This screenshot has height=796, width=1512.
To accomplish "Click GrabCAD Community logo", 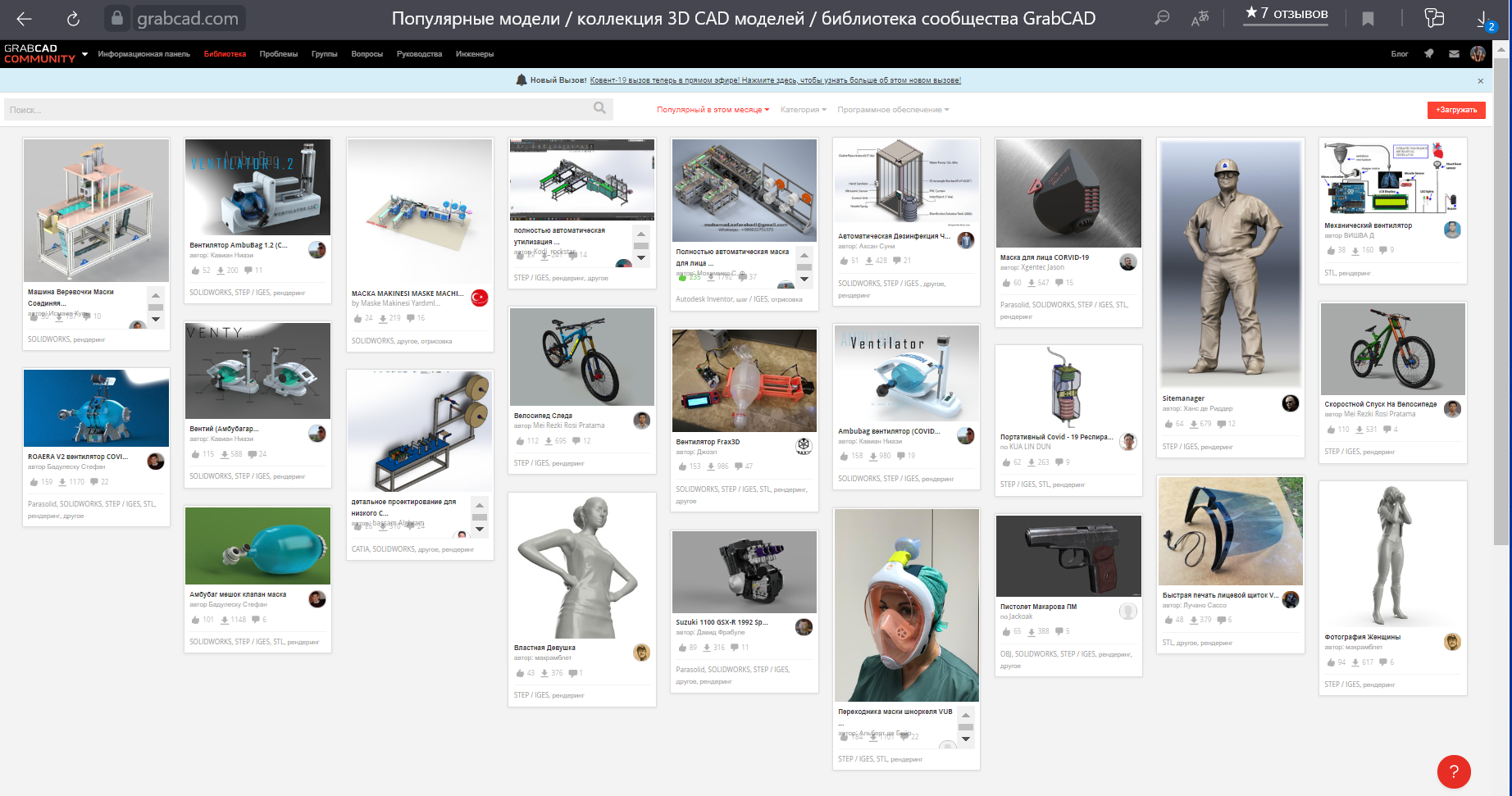I will coord(39,54).
